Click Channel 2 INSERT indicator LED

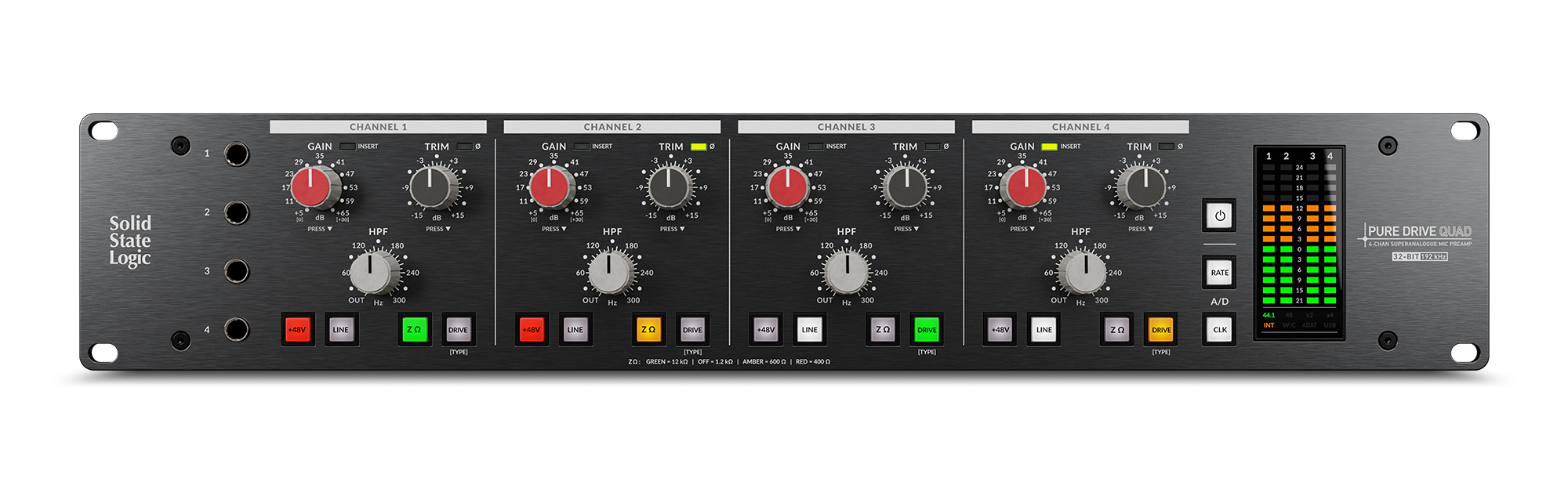(582, 147)
